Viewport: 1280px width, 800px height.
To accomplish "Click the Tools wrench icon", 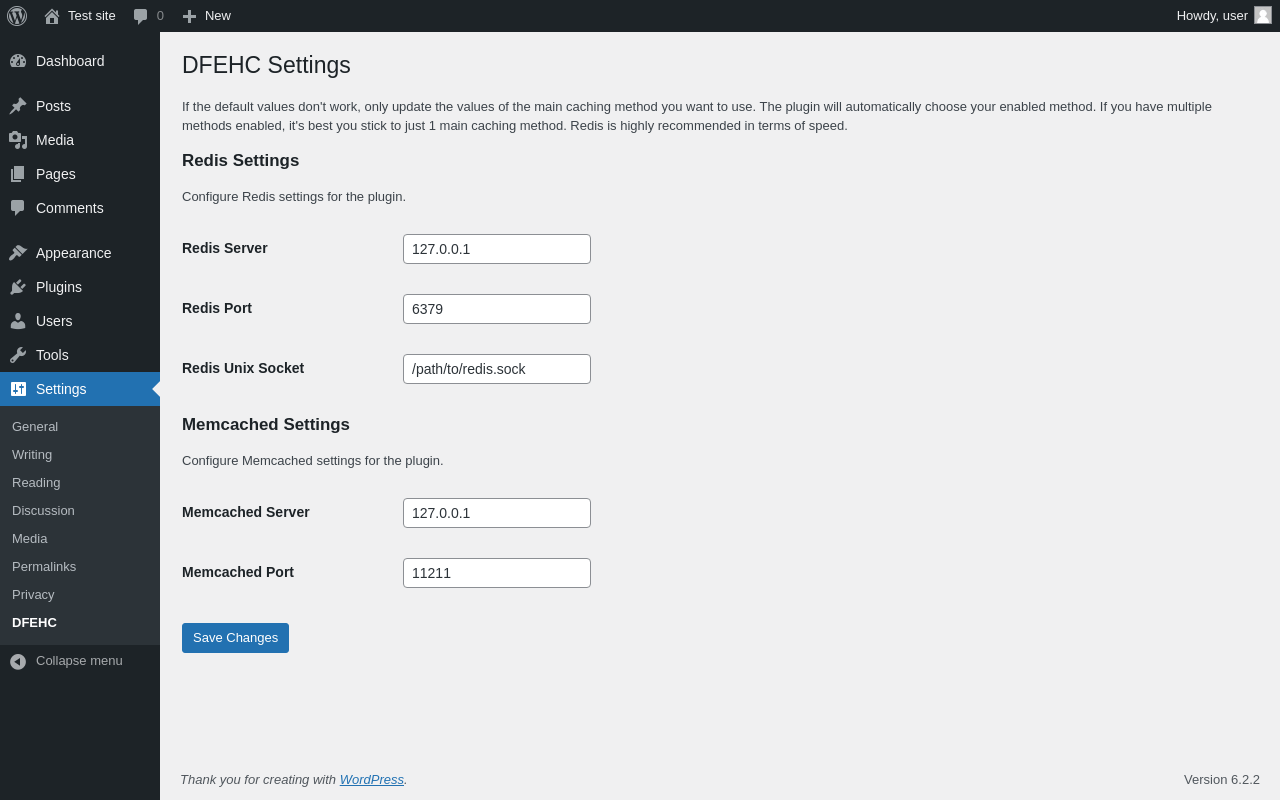I will click(x=18, y=355).
